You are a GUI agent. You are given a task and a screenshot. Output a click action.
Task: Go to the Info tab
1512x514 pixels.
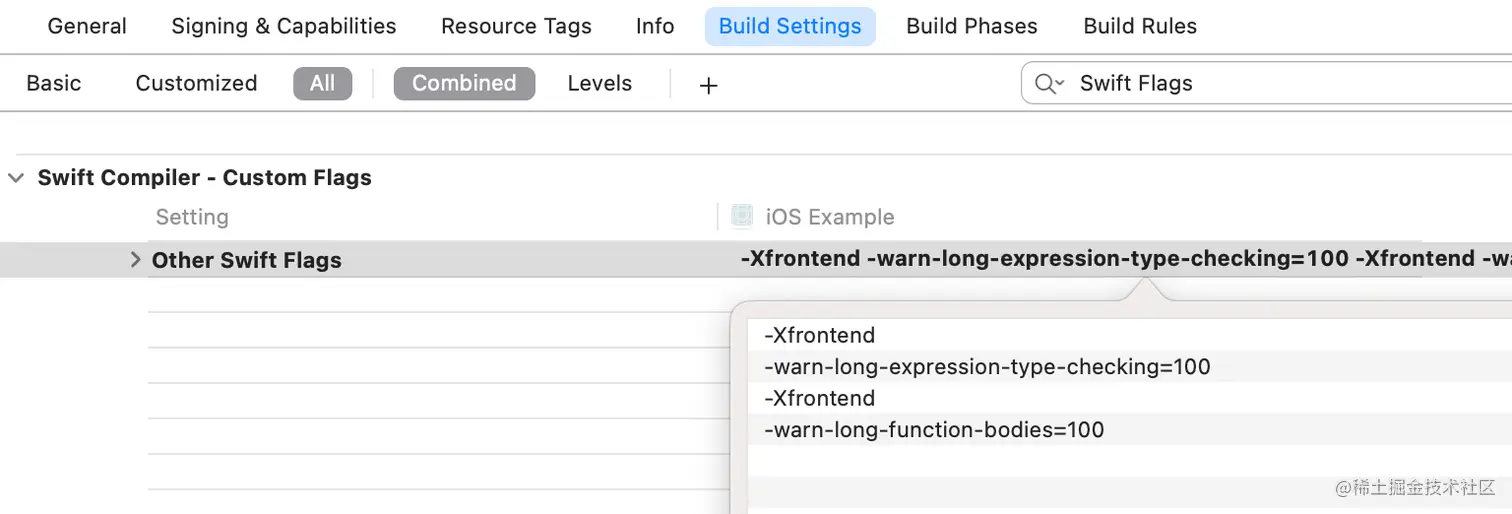coord(655,26)
